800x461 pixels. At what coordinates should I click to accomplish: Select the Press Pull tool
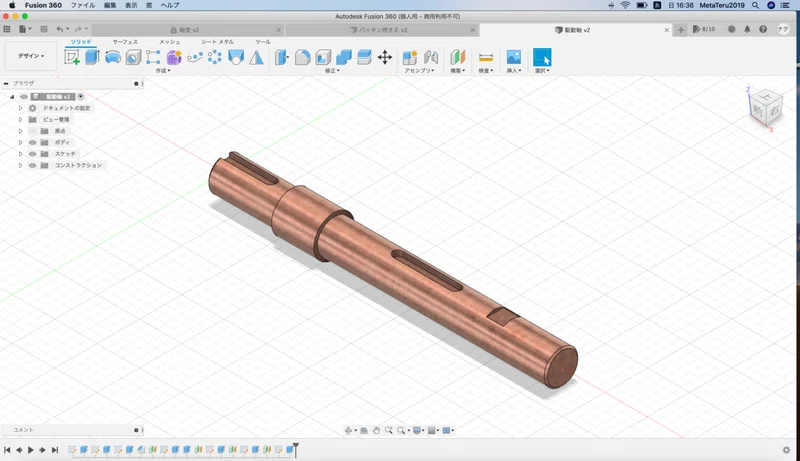[x=282, y=57]
